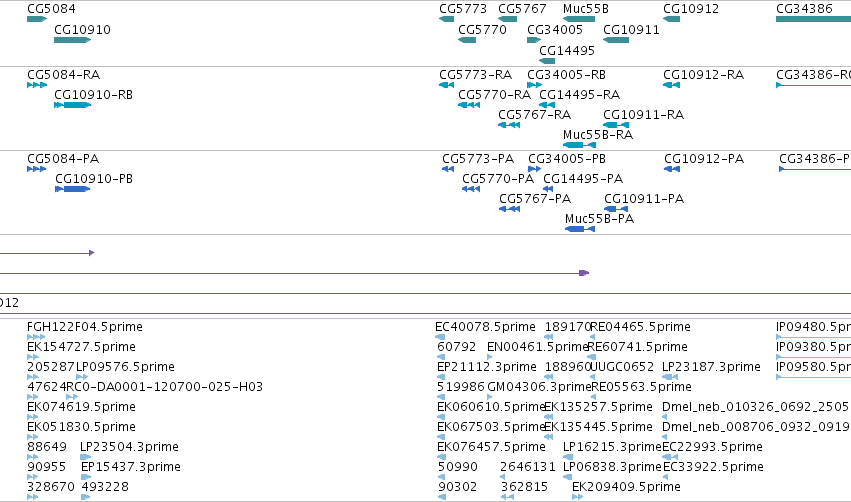The height and width of the screenshot is (502, 851).
Task: Click the CG5773-RA transcript glyph
Action: 446,85
